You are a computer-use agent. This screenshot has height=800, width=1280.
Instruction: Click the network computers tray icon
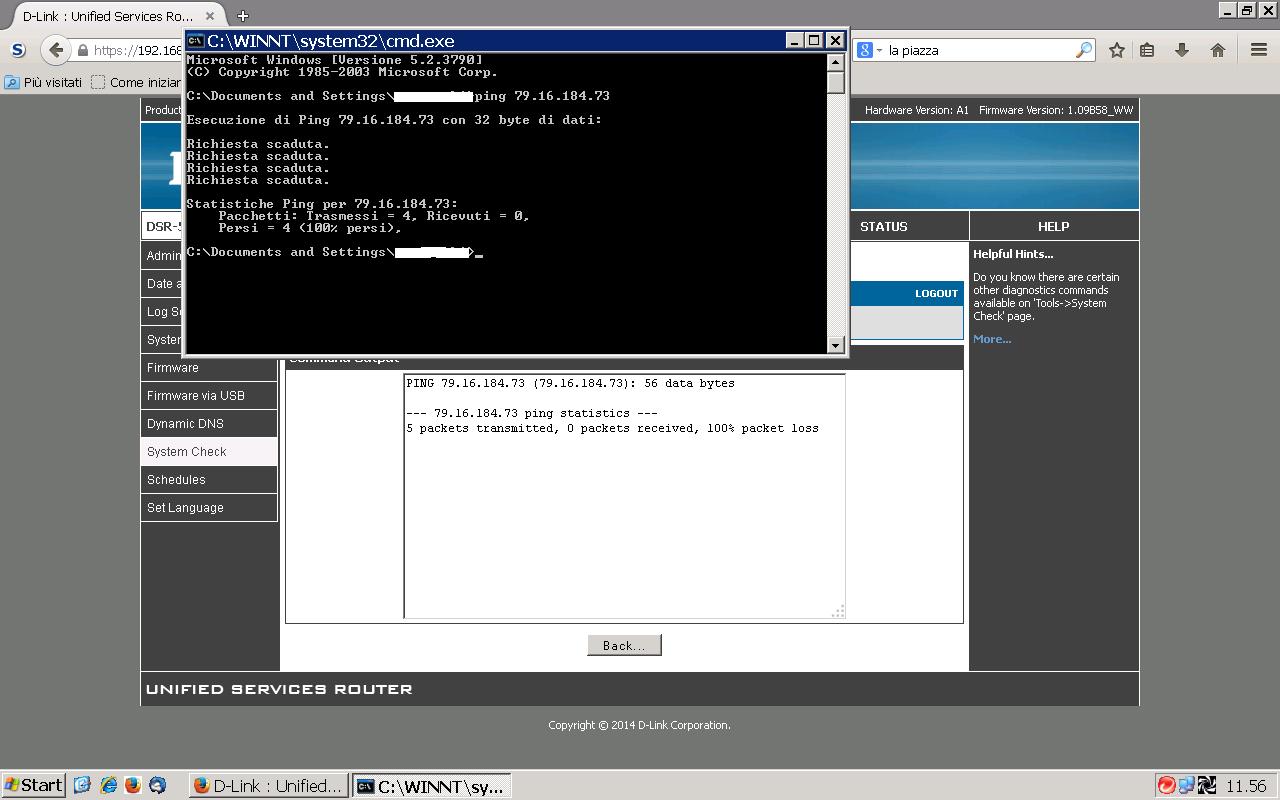tap(1187, 785)
